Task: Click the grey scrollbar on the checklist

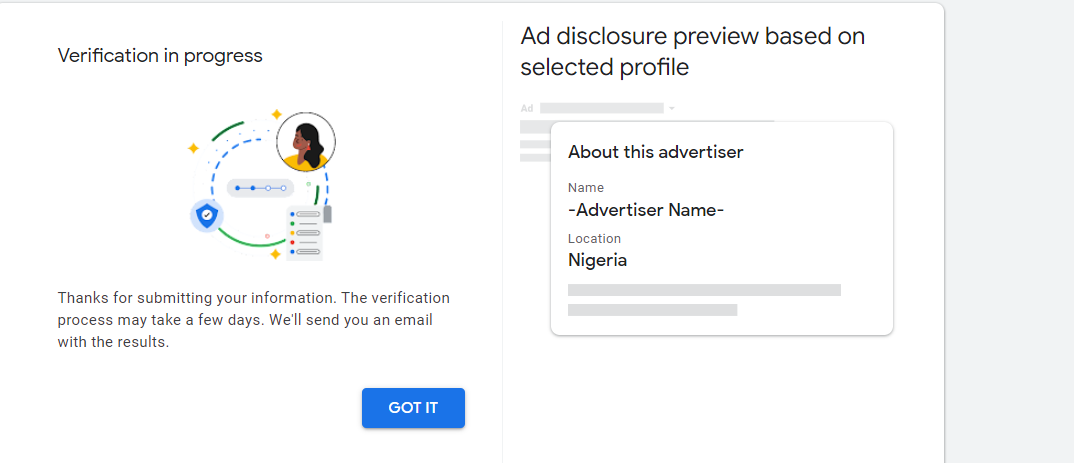Action: pyautogui.click(x=327, y=214)
